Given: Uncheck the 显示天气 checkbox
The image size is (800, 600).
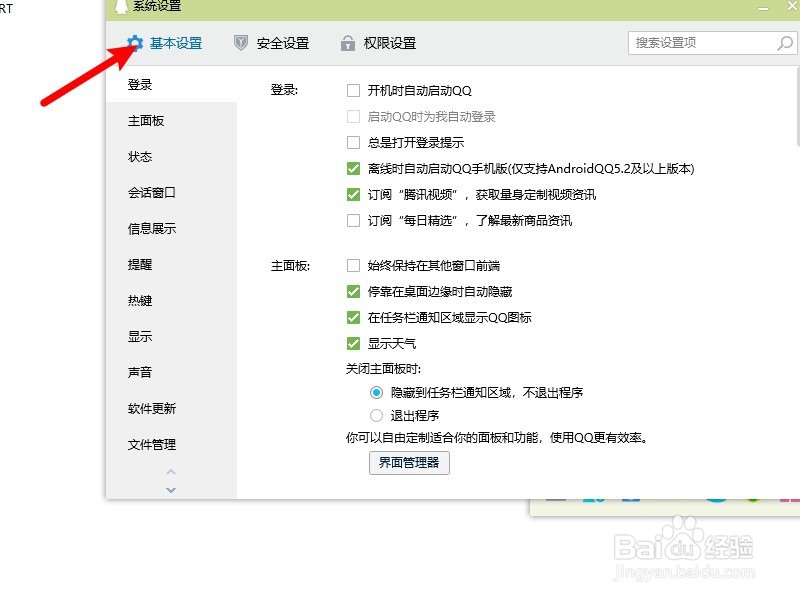Looking at the screenshot, I should pos(353,343).
